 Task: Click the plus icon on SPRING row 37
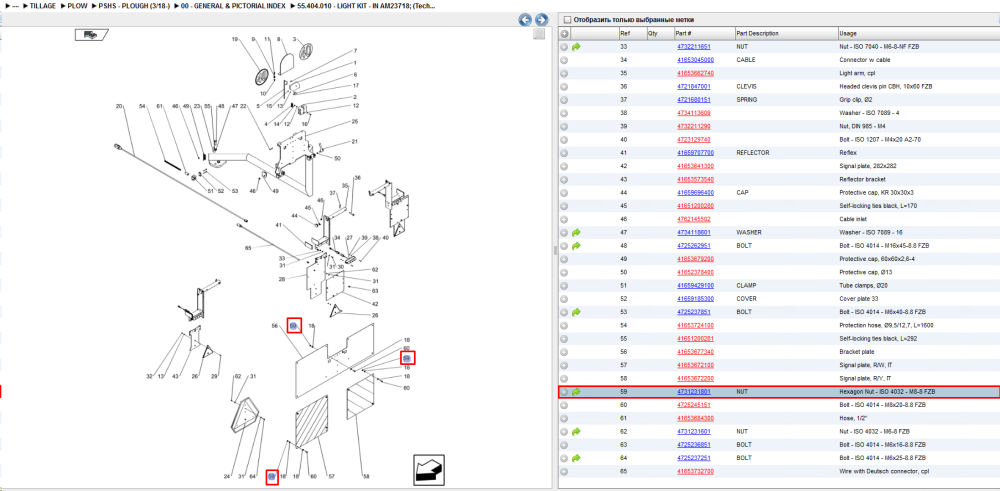564,99
